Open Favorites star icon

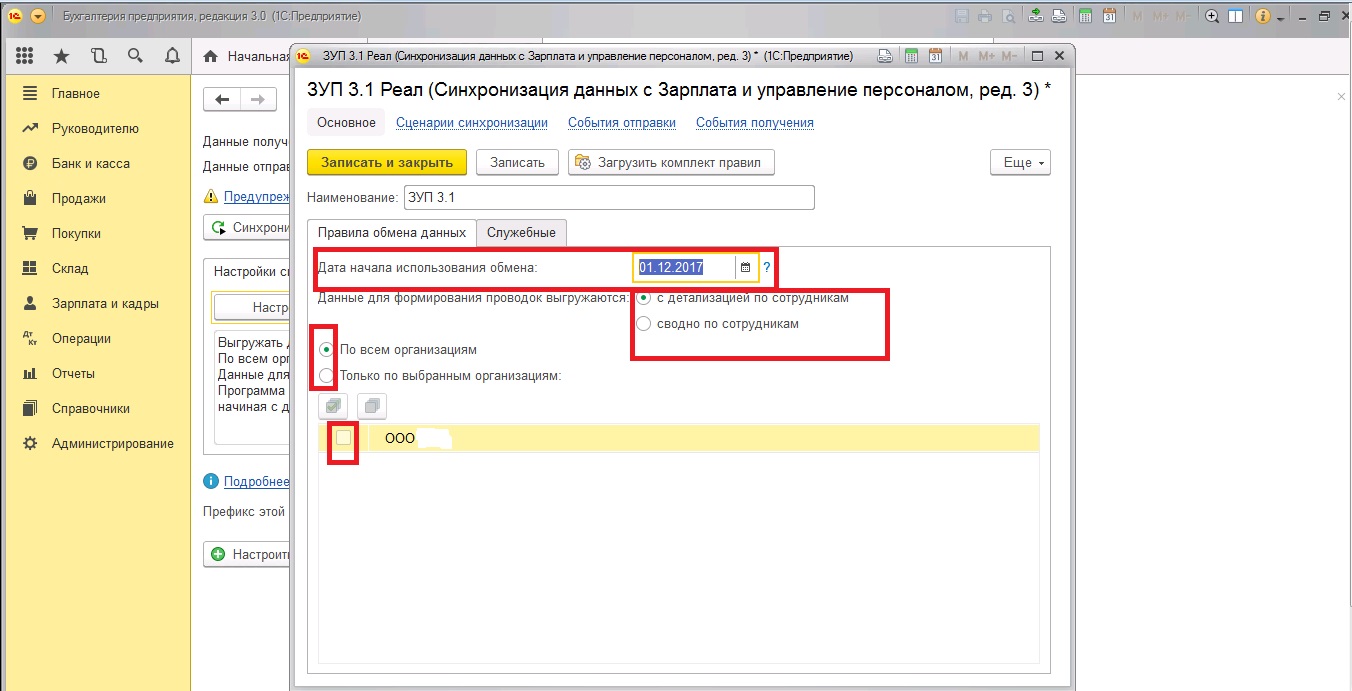point(62,56)
